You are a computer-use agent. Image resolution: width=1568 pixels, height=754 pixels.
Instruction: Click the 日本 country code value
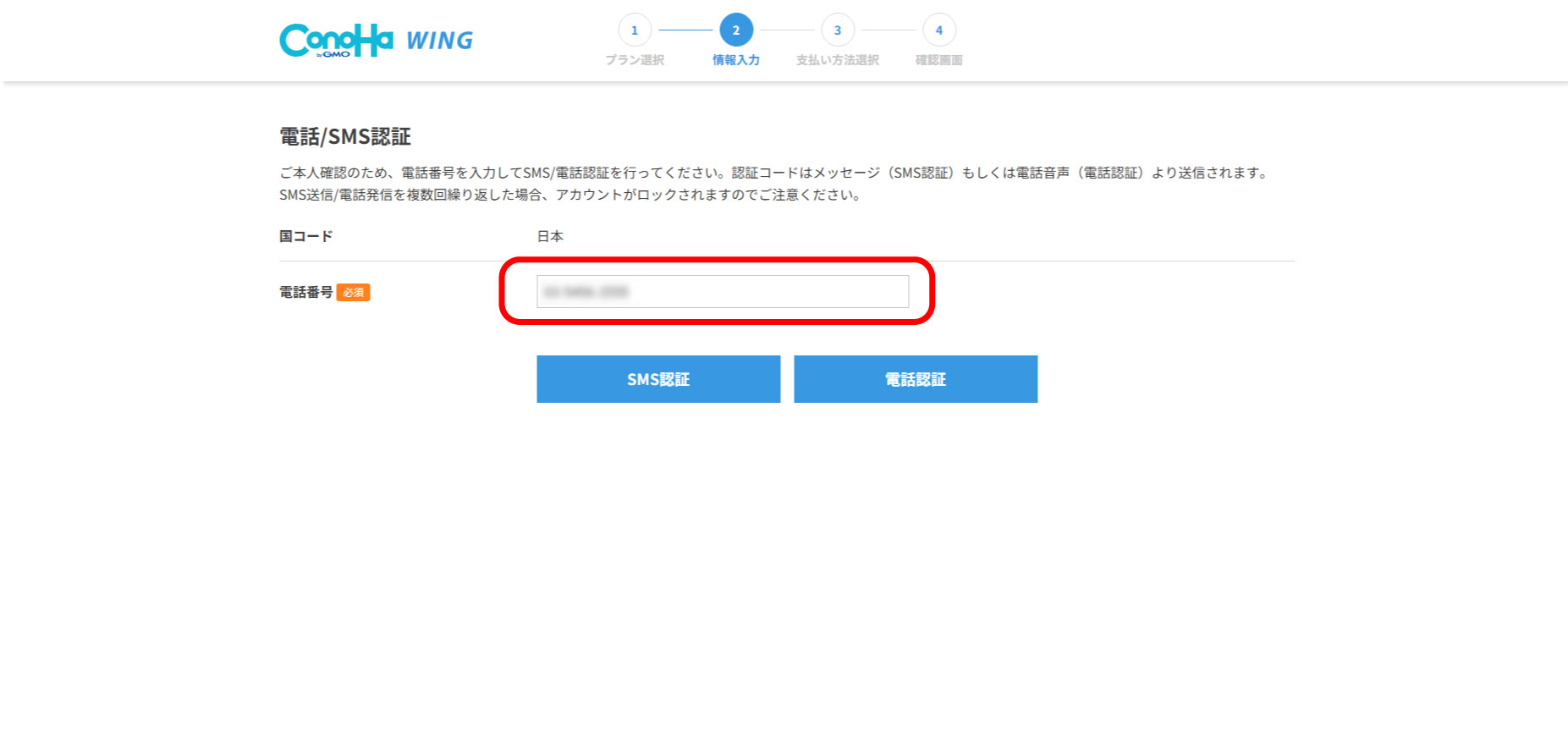tap(550, 236)
